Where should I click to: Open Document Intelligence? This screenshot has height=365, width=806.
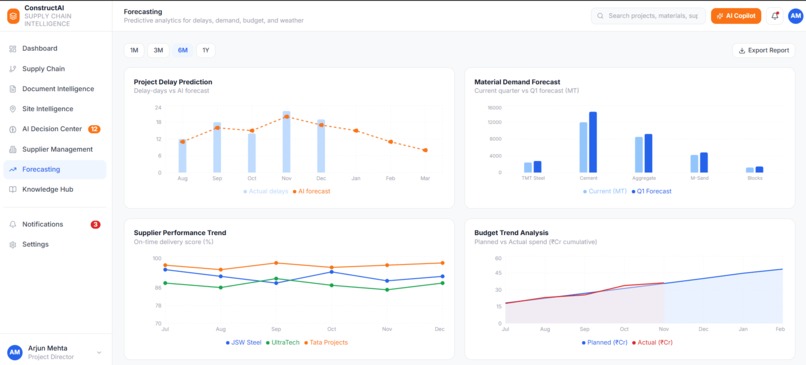[54, 89]
